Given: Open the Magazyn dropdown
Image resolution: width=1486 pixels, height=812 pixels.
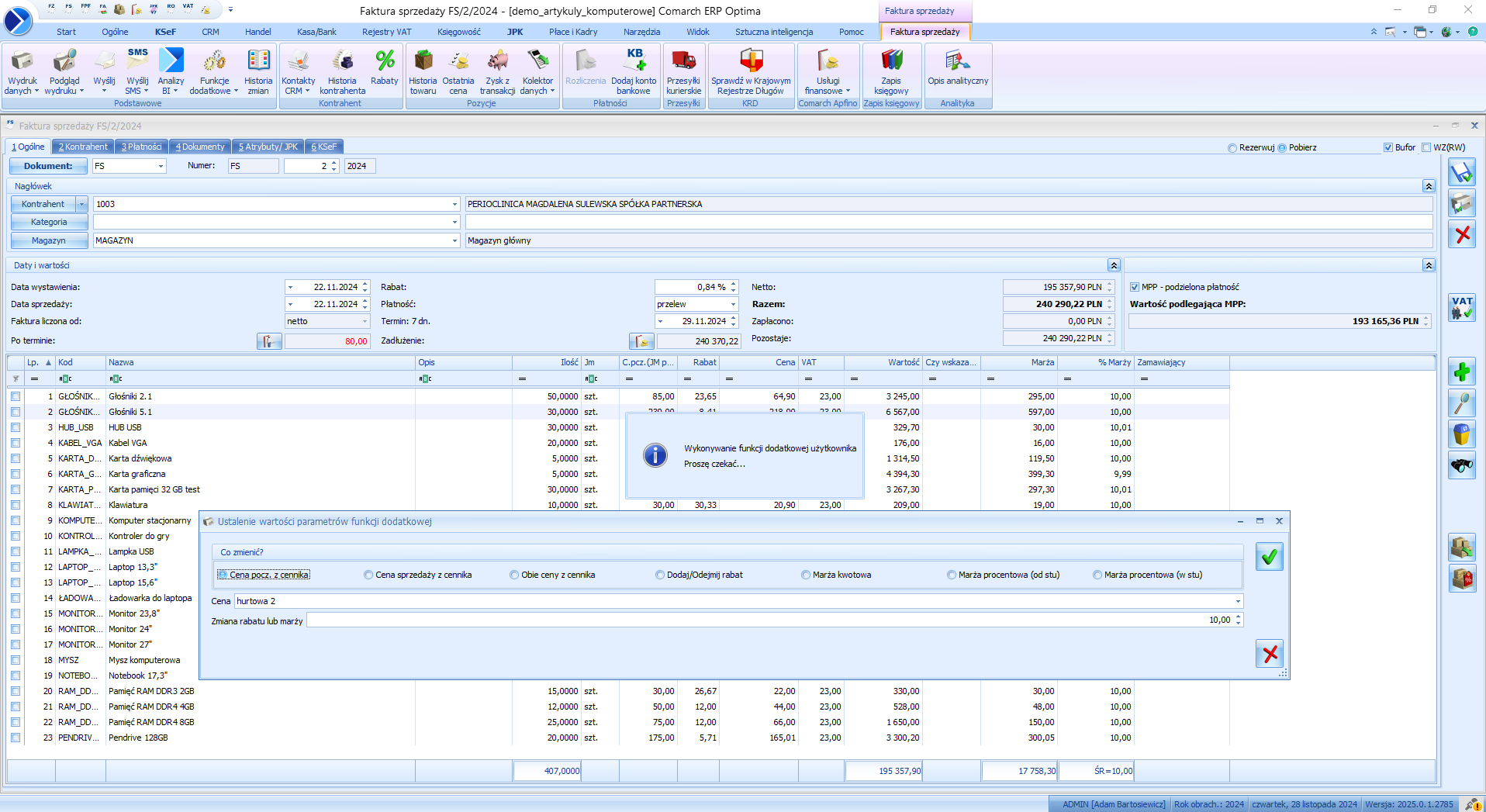Looking at the screenshot, I should [454, 240].
